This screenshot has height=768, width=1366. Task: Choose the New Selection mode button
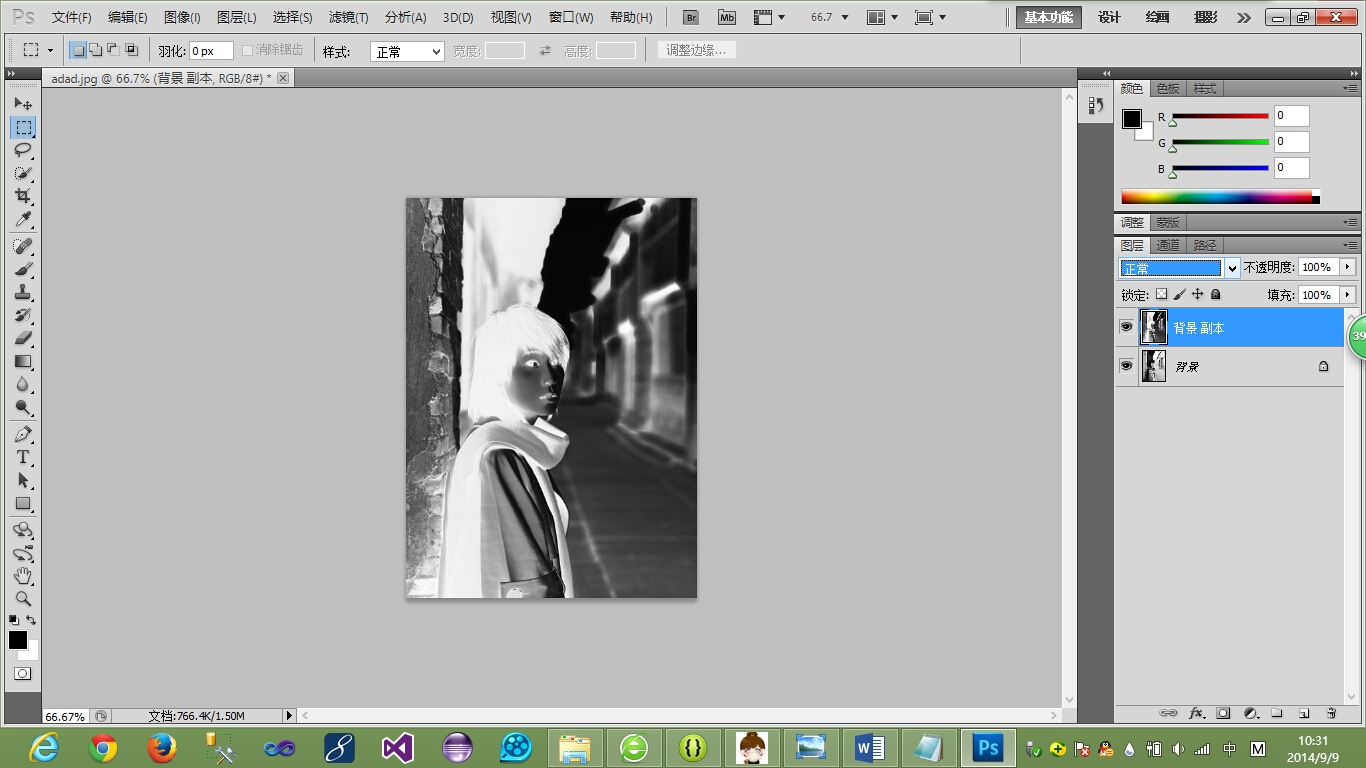(78, 50)
